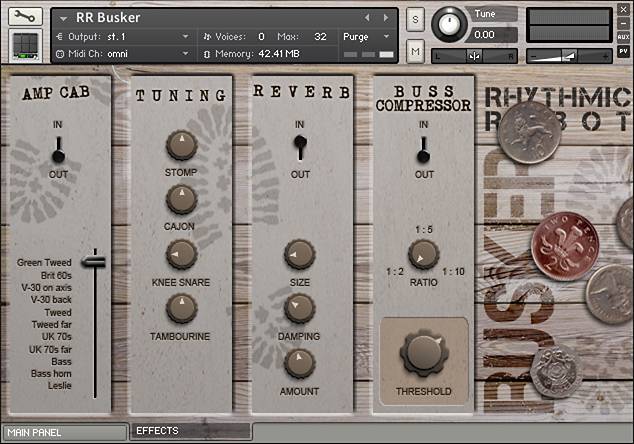This screenshot has height=444, width=634.
Task: Select UK 70s far cabinet
Action: pos(50,349)
